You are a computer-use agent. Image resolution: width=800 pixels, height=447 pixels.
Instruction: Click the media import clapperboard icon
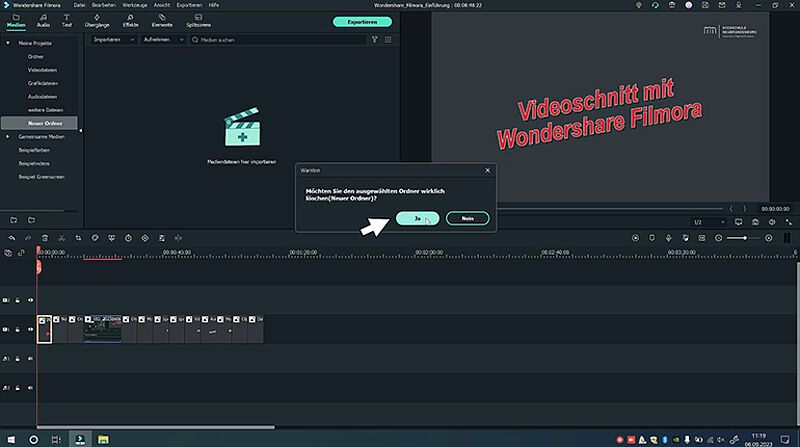point(242,127)
